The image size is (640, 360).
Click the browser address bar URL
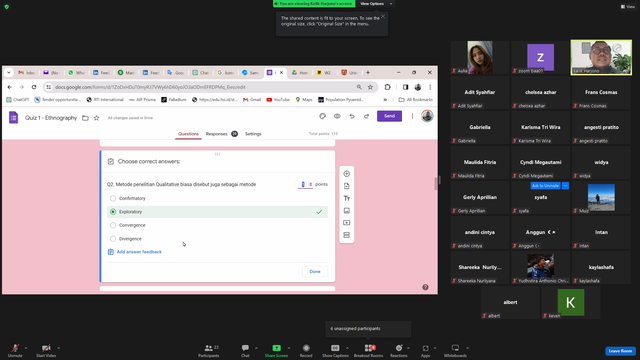coord(150,87)
